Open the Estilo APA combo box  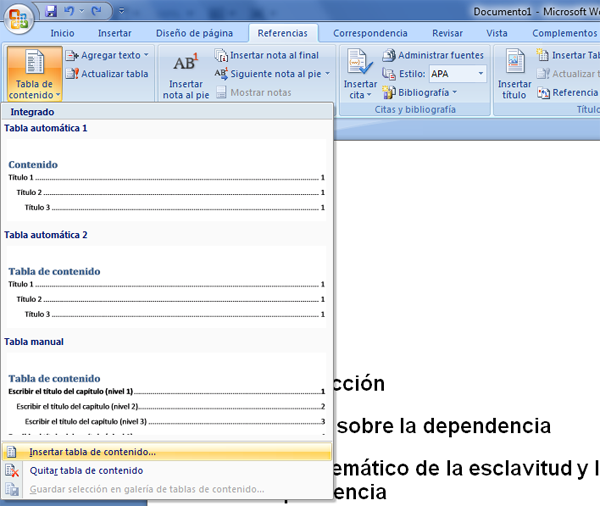[x=481, y=74]
